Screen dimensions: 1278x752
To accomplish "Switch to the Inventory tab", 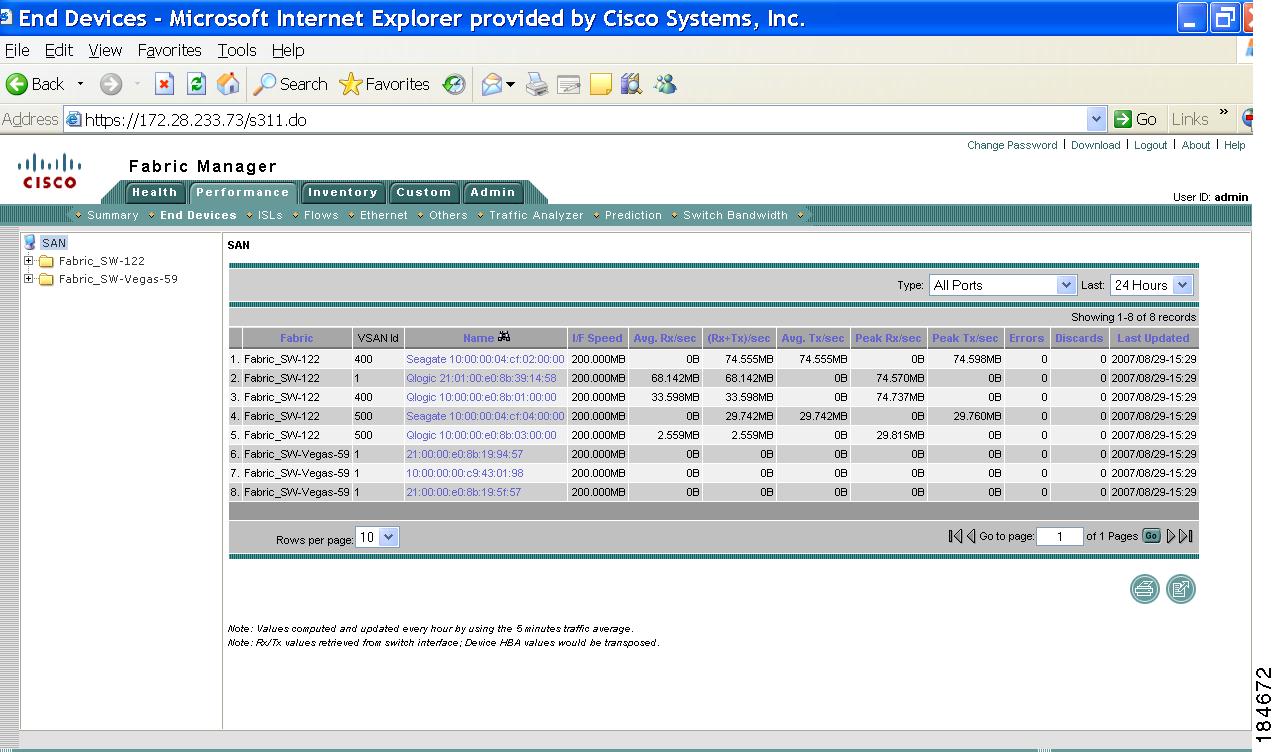I will coord(343,192).
